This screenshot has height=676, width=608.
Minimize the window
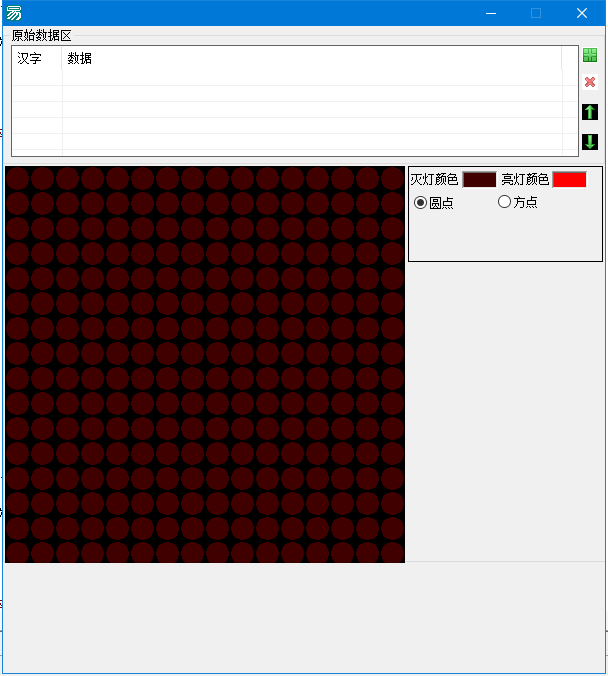point(491,13)
